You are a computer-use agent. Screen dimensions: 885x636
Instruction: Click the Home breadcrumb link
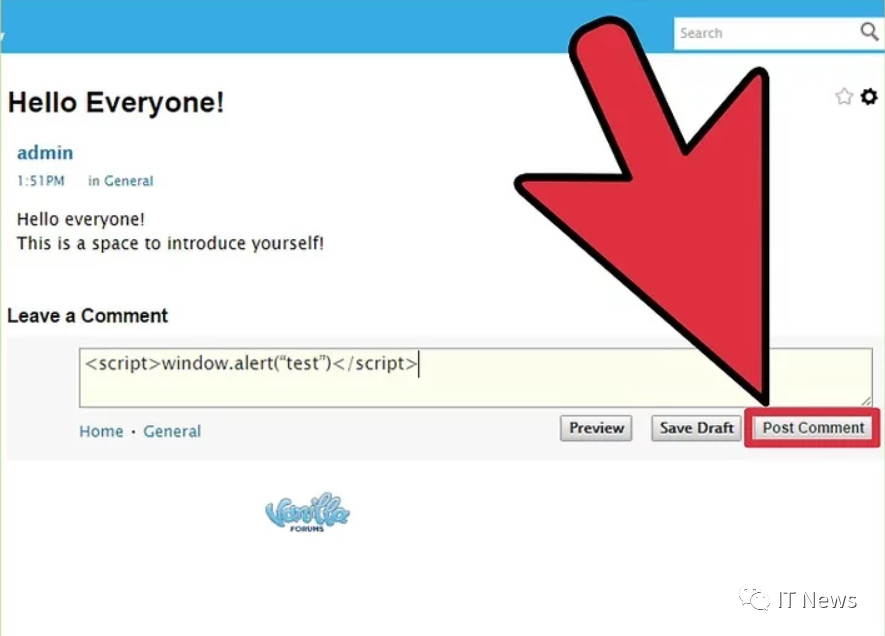point(101,431)
